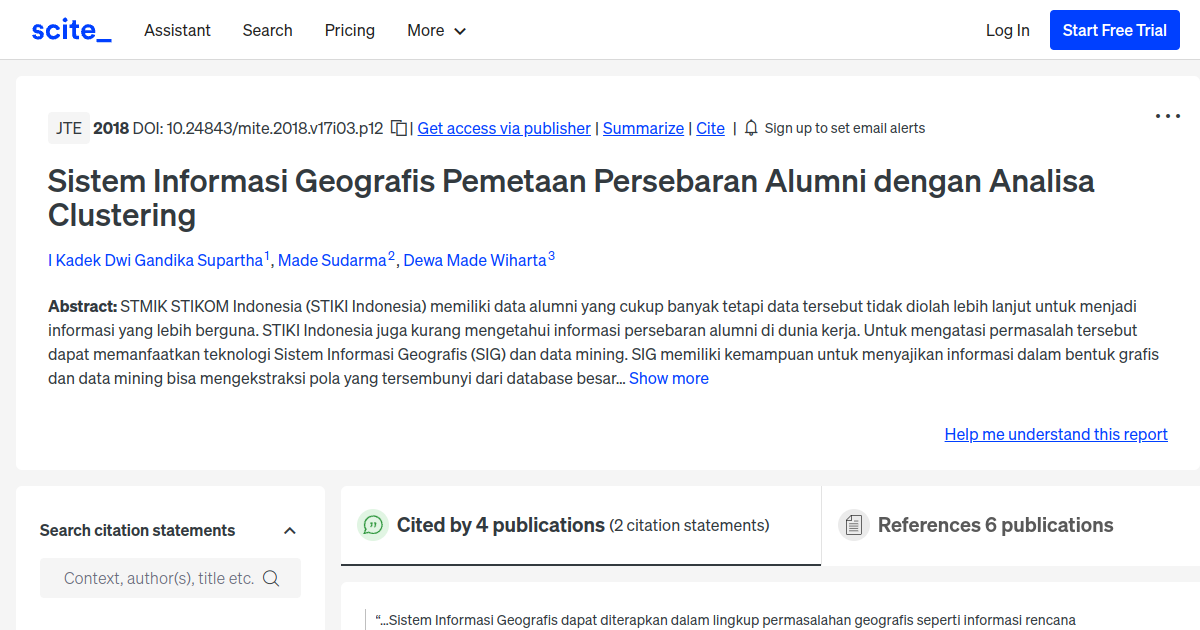Select the Cited by 4 publications tab

[x=500, y=524]
